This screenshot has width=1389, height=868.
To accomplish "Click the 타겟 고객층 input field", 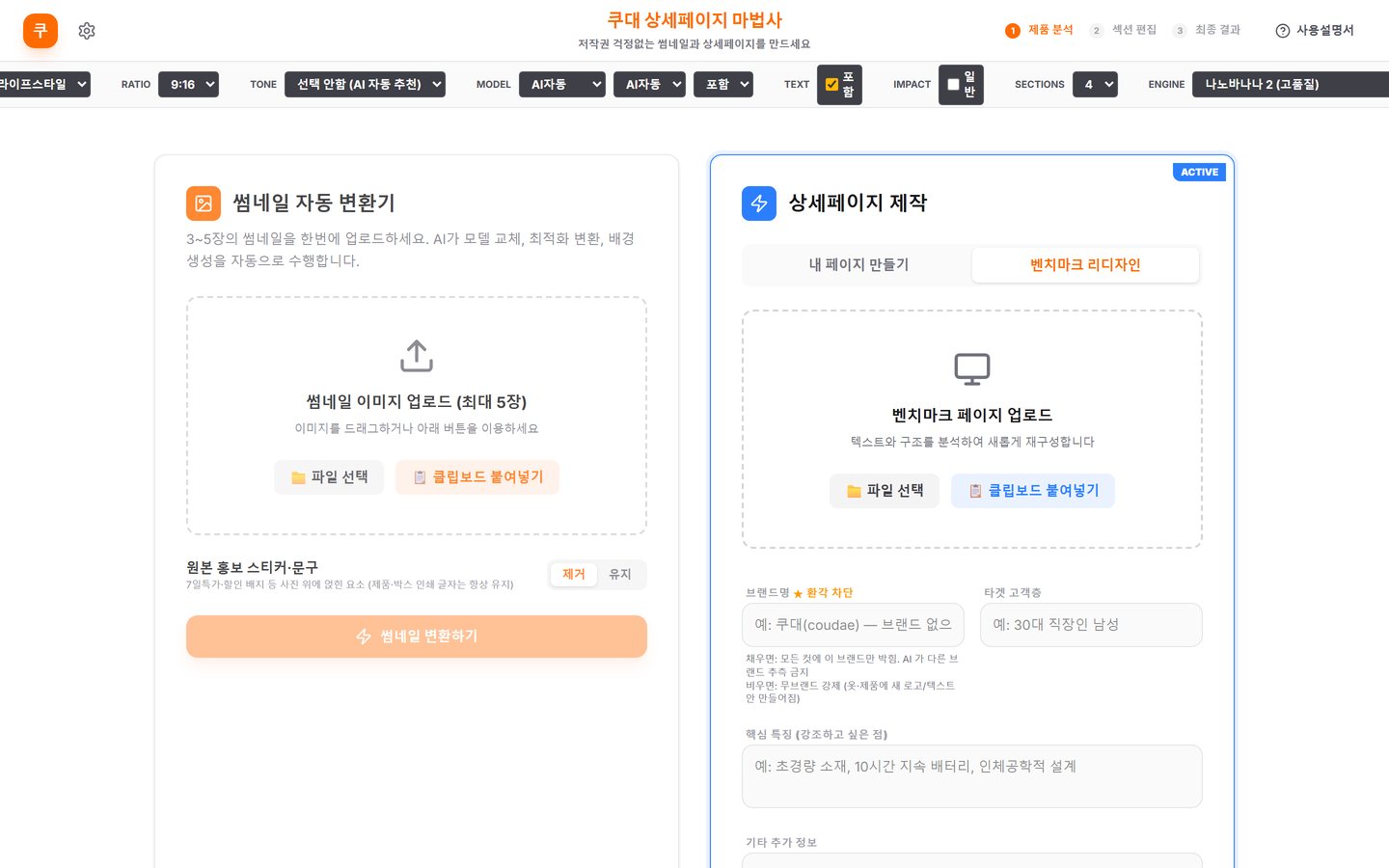I will tap(1091, 625).
